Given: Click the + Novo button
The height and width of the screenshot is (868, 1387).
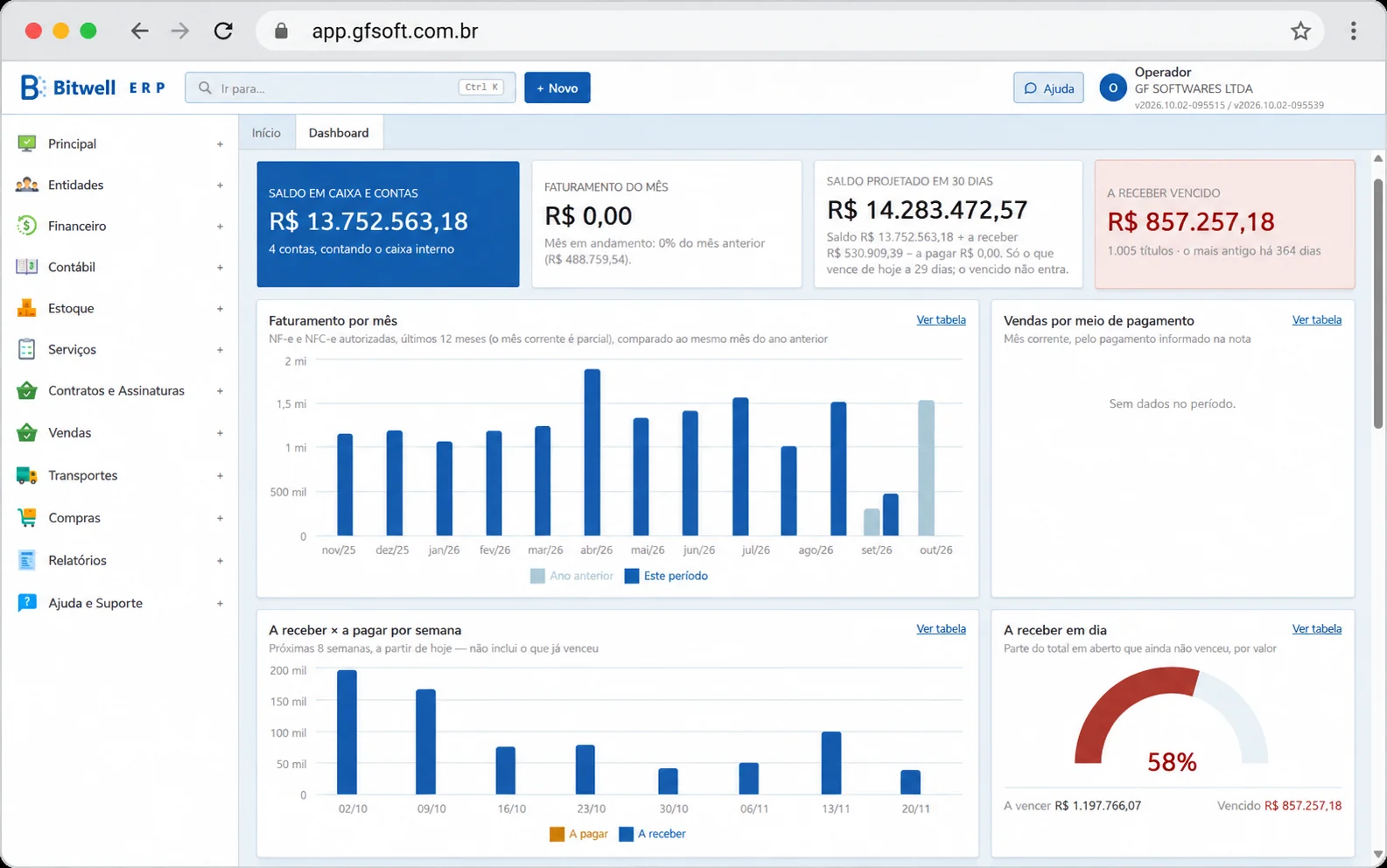Looking at the screenshot, I should [x=557, y=87].
